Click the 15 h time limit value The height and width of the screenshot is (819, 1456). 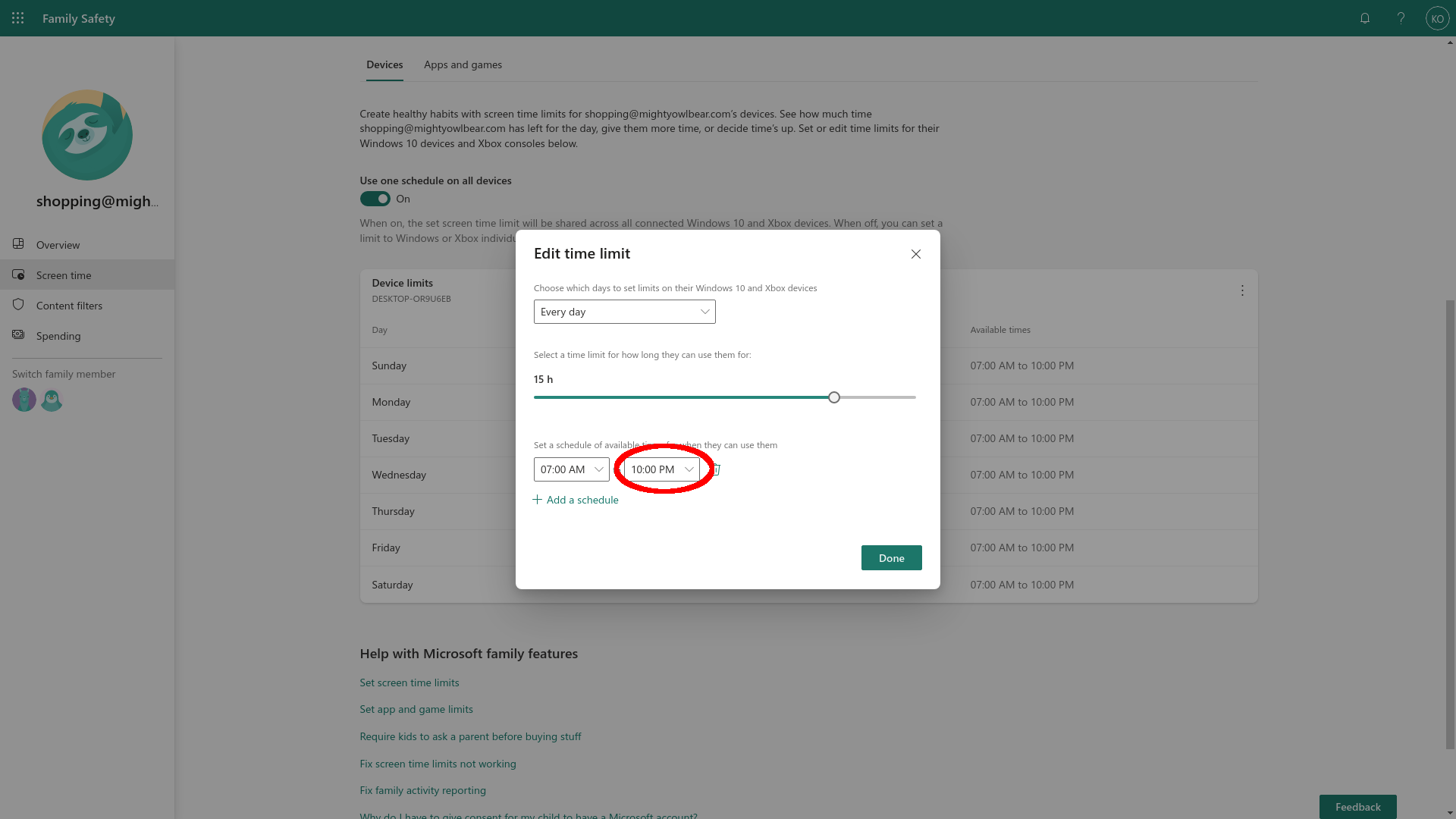pos(543,379)
